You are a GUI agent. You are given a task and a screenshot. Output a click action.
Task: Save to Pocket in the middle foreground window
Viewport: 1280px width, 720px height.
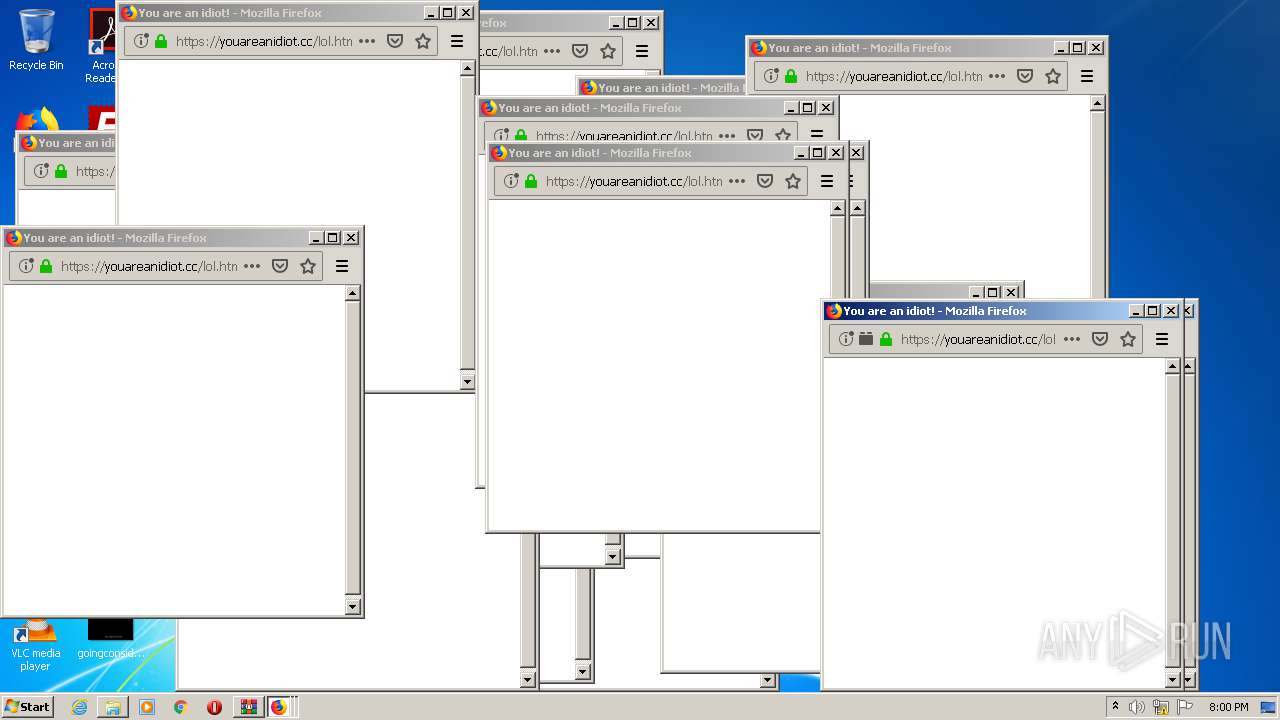[765, 181]
